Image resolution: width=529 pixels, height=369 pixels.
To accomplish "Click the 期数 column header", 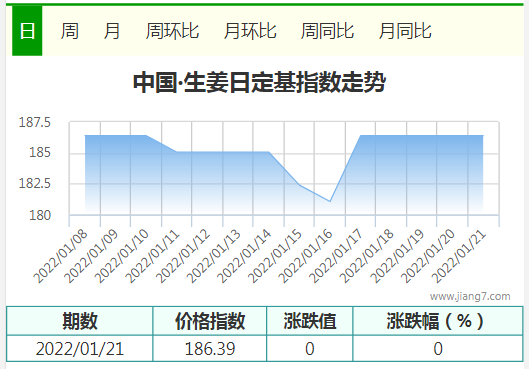I will 80,321.
